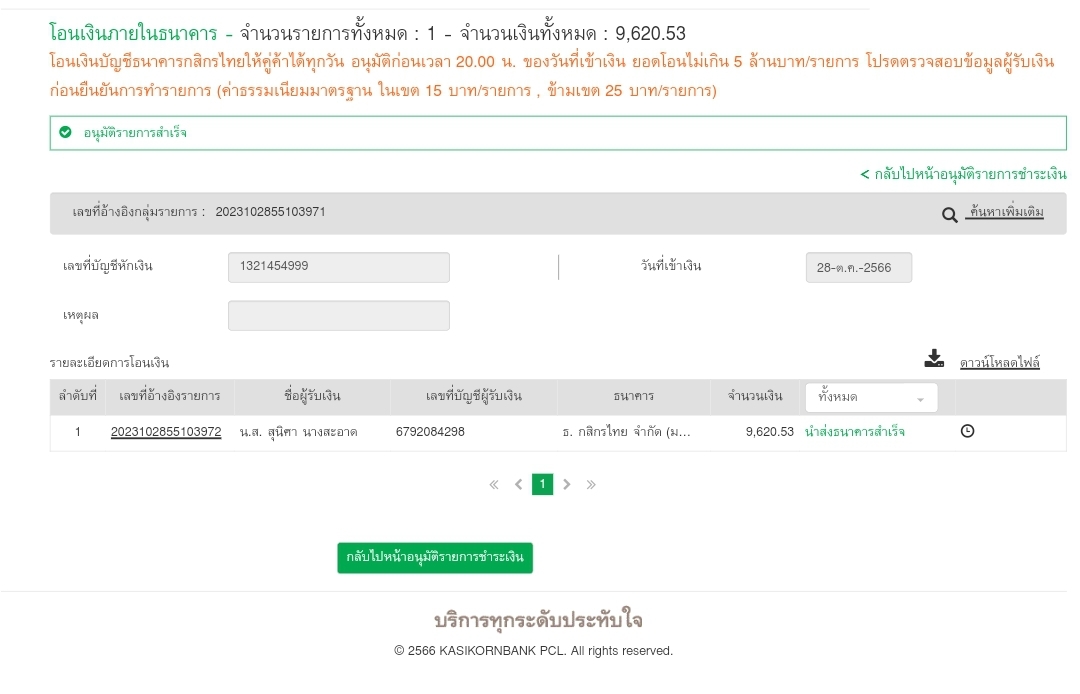The image size is (1080, 694).
Task: Click top-right กลับไปหน้าอนุมัติรายการชำระเงิน link
Action: [x=963, y=174]
